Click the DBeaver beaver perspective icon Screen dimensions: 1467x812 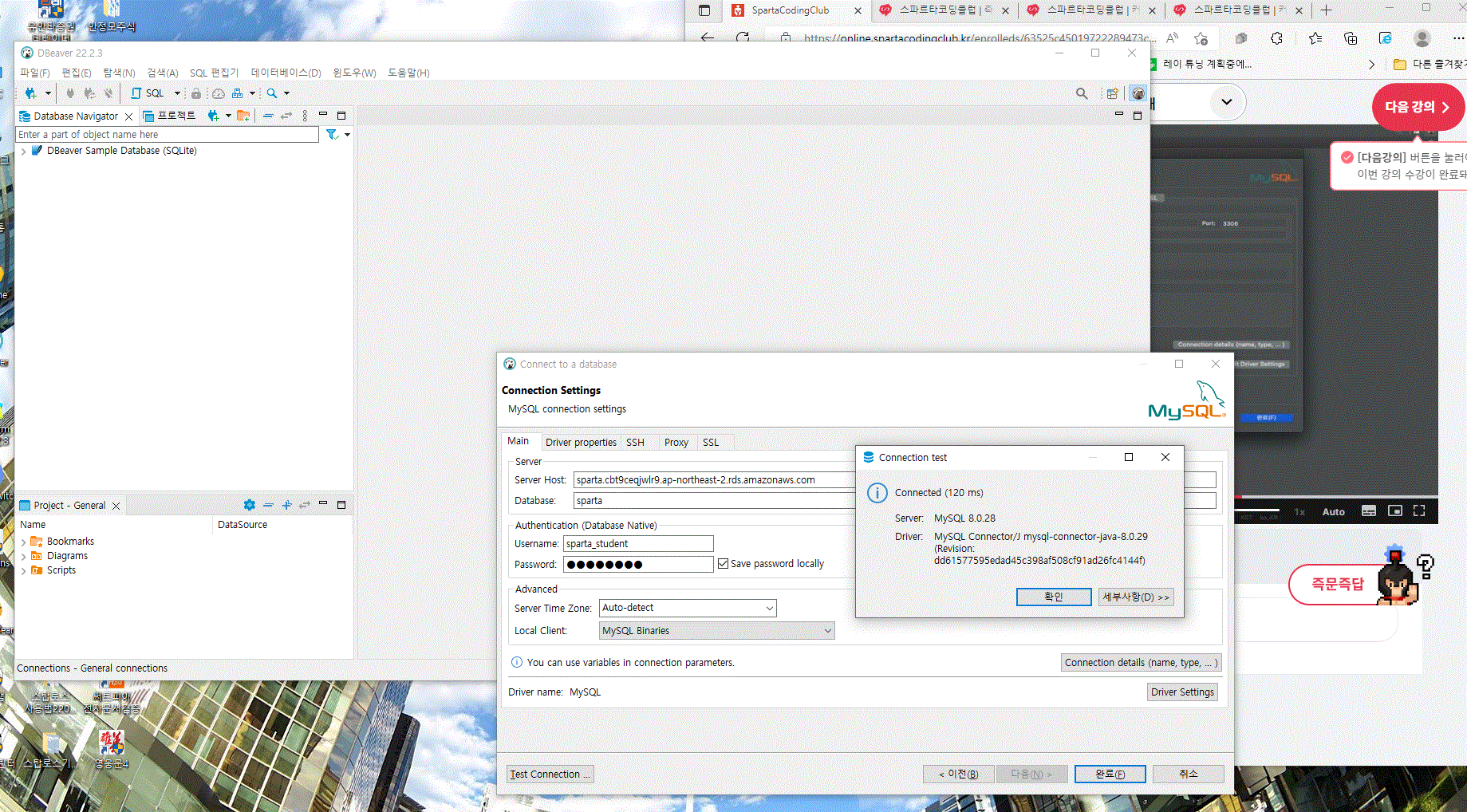1138,93
